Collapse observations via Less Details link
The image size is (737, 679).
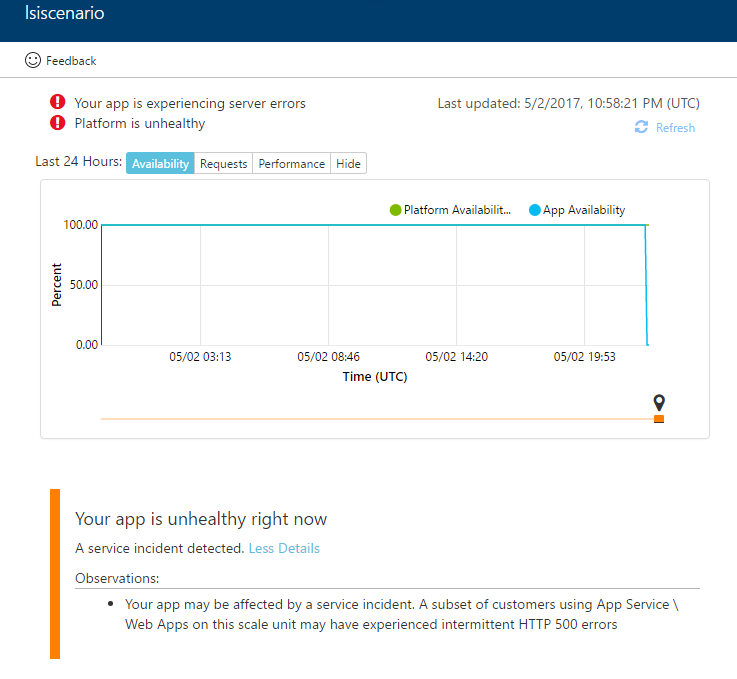pos(284,548)
